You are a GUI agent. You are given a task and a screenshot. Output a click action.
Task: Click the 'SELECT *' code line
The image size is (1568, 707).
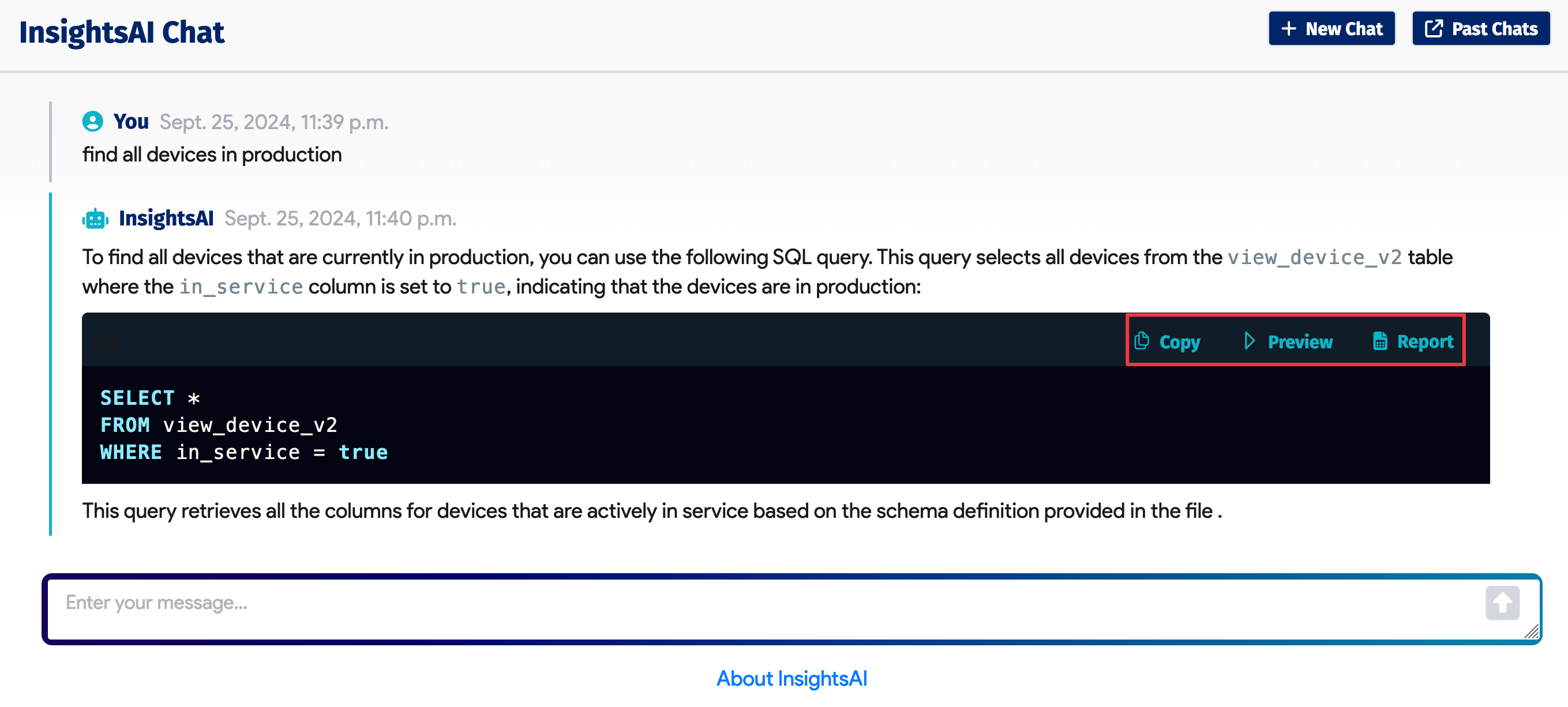[150, 398]
